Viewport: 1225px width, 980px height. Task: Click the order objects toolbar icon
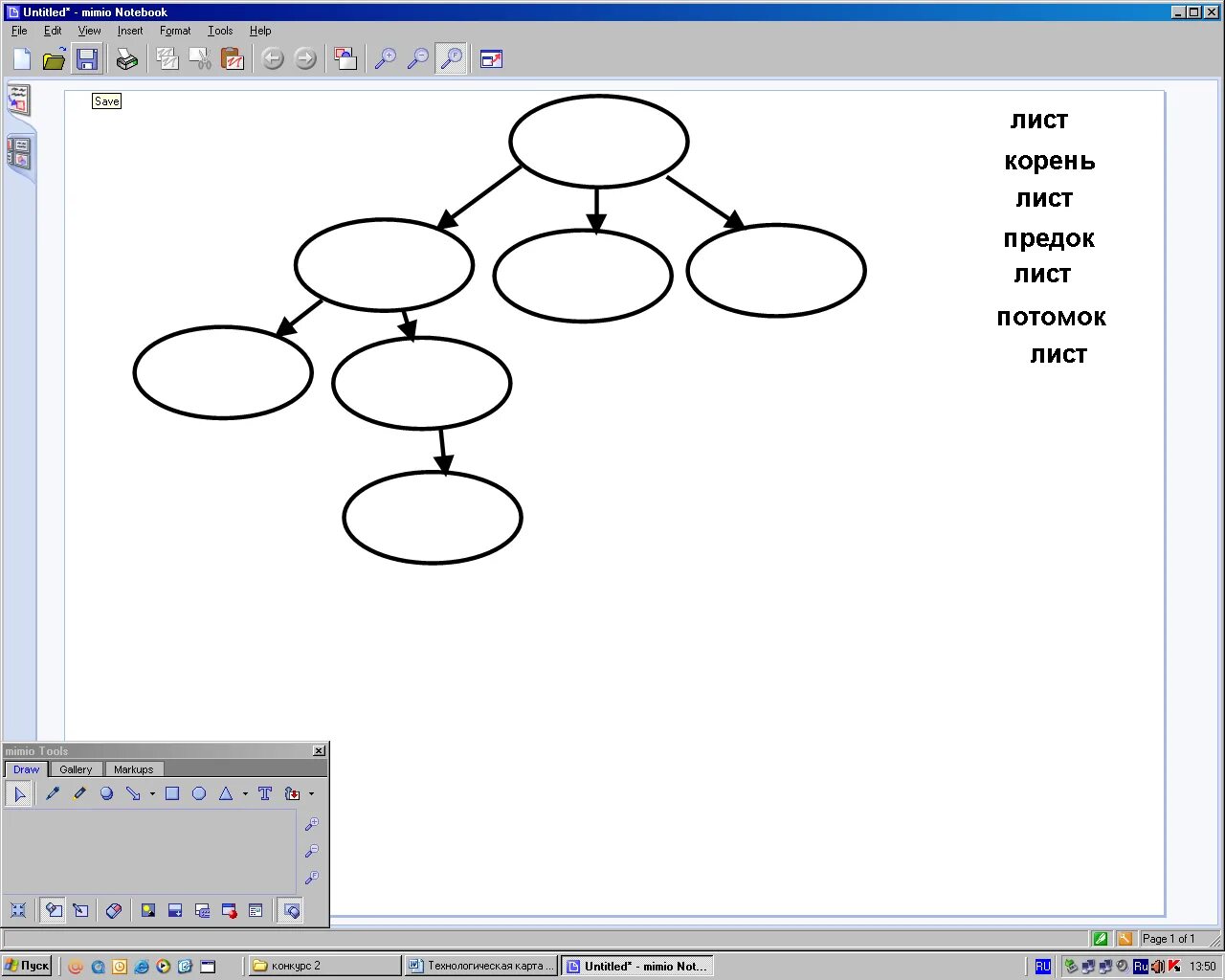pyautogui.click(x=345, y=59)
